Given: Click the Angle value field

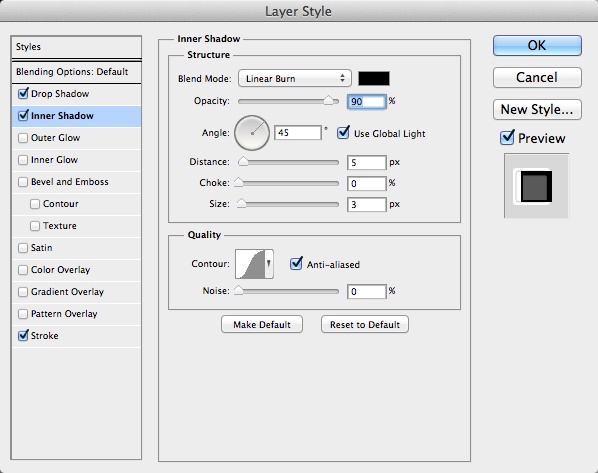Looking at the screenshot, I should pos(298,133).
